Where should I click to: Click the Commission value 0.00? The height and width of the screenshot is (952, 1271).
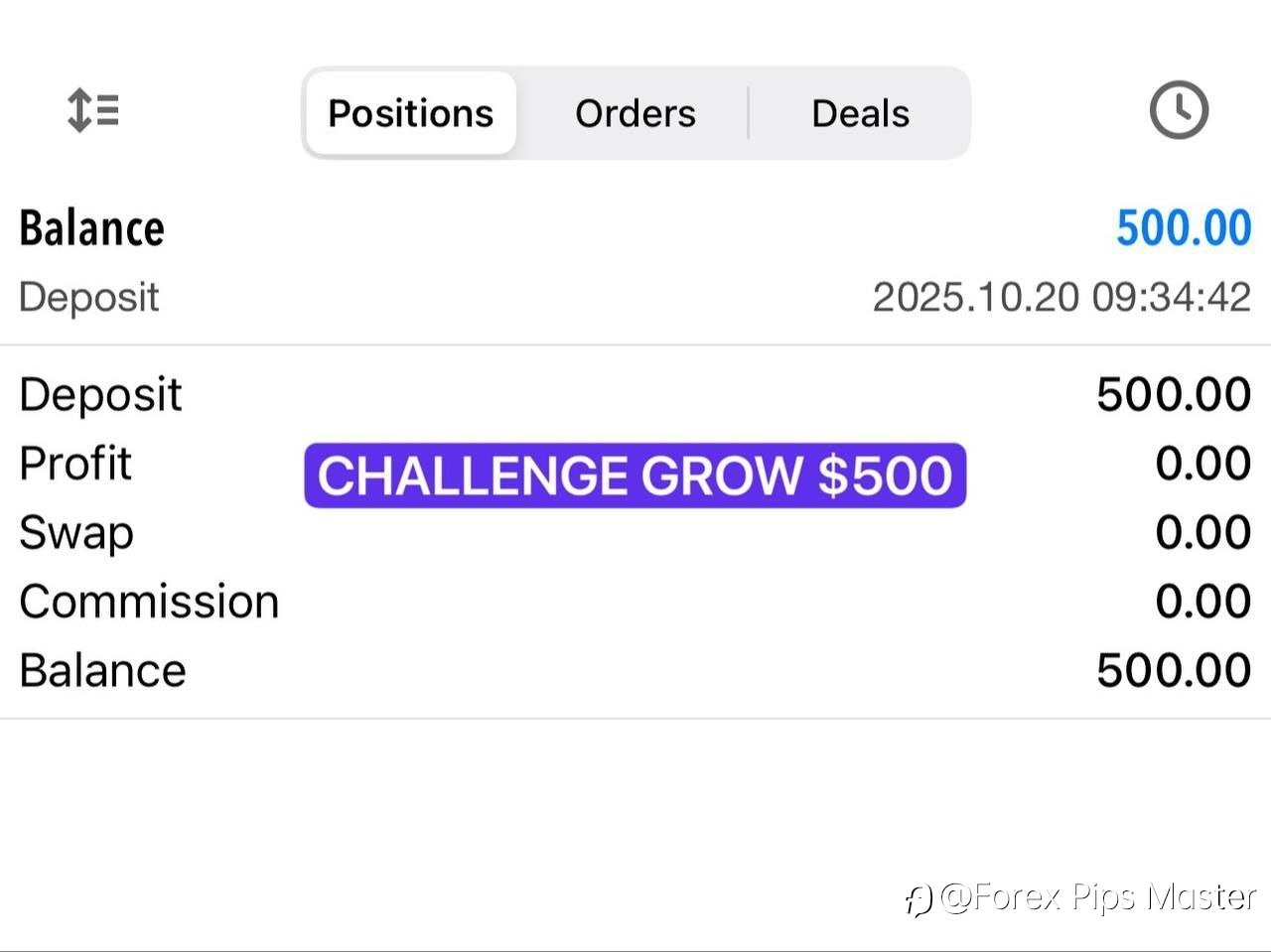(x=1202, y=602)
